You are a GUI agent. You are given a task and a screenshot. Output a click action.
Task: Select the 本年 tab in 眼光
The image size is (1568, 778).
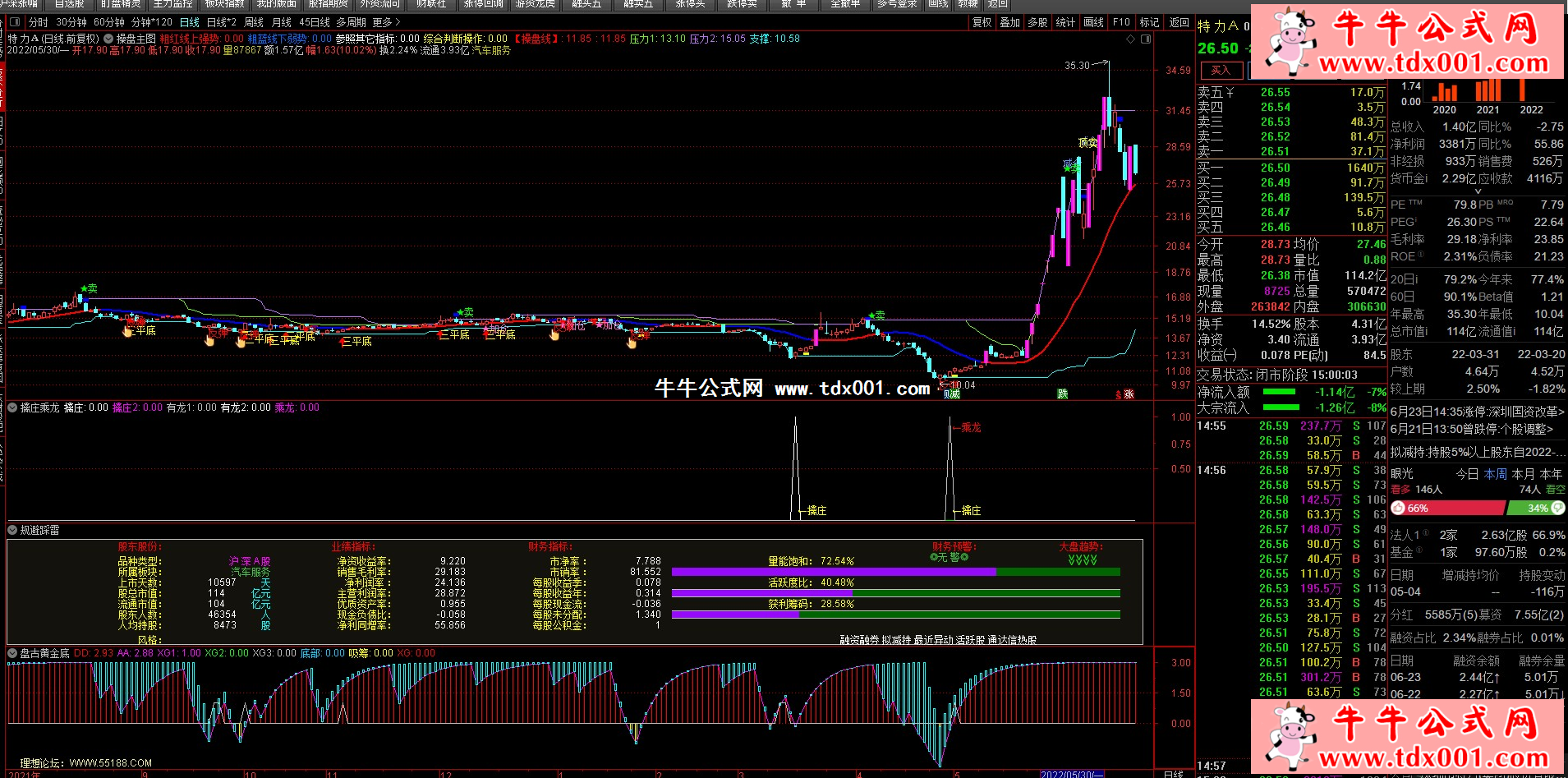1552,474
